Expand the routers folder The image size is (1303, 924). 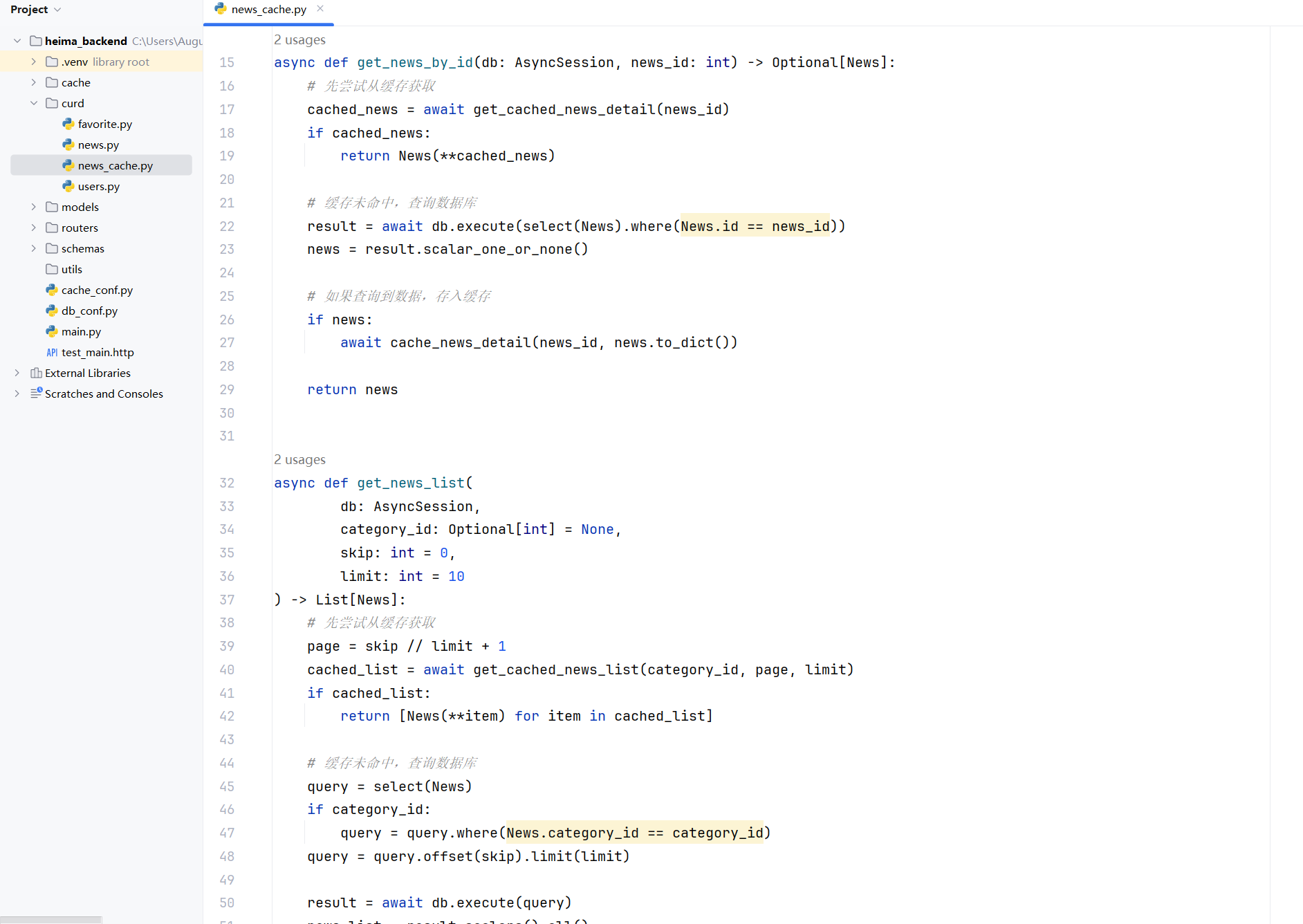[x=33, y=228]
